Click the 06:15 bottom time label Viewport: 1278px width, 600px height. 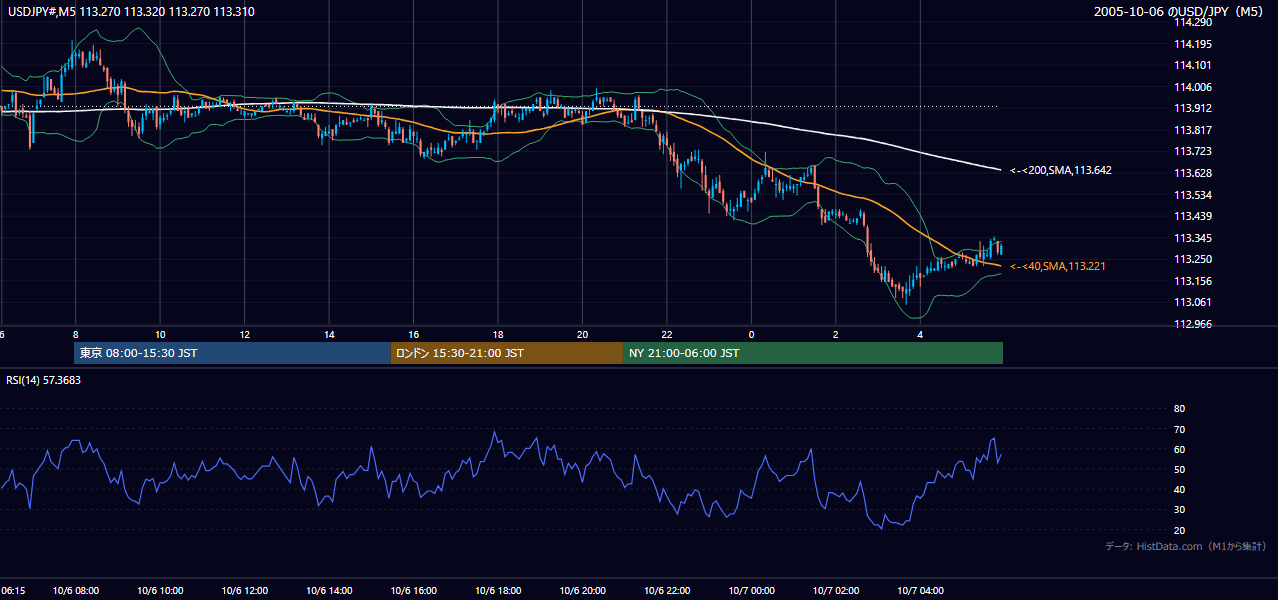13,591
